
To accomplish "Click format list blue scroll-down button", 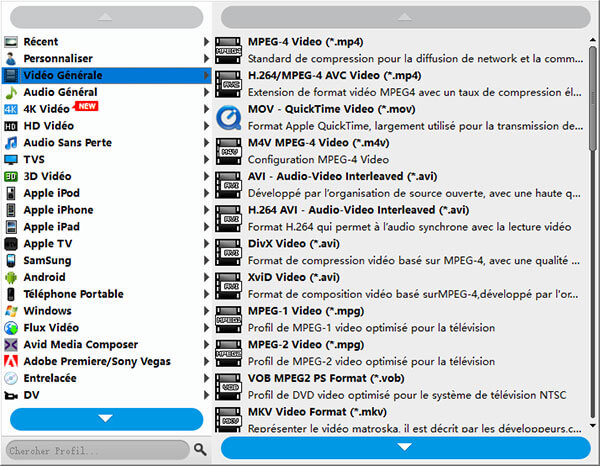I will click(406, 448).
